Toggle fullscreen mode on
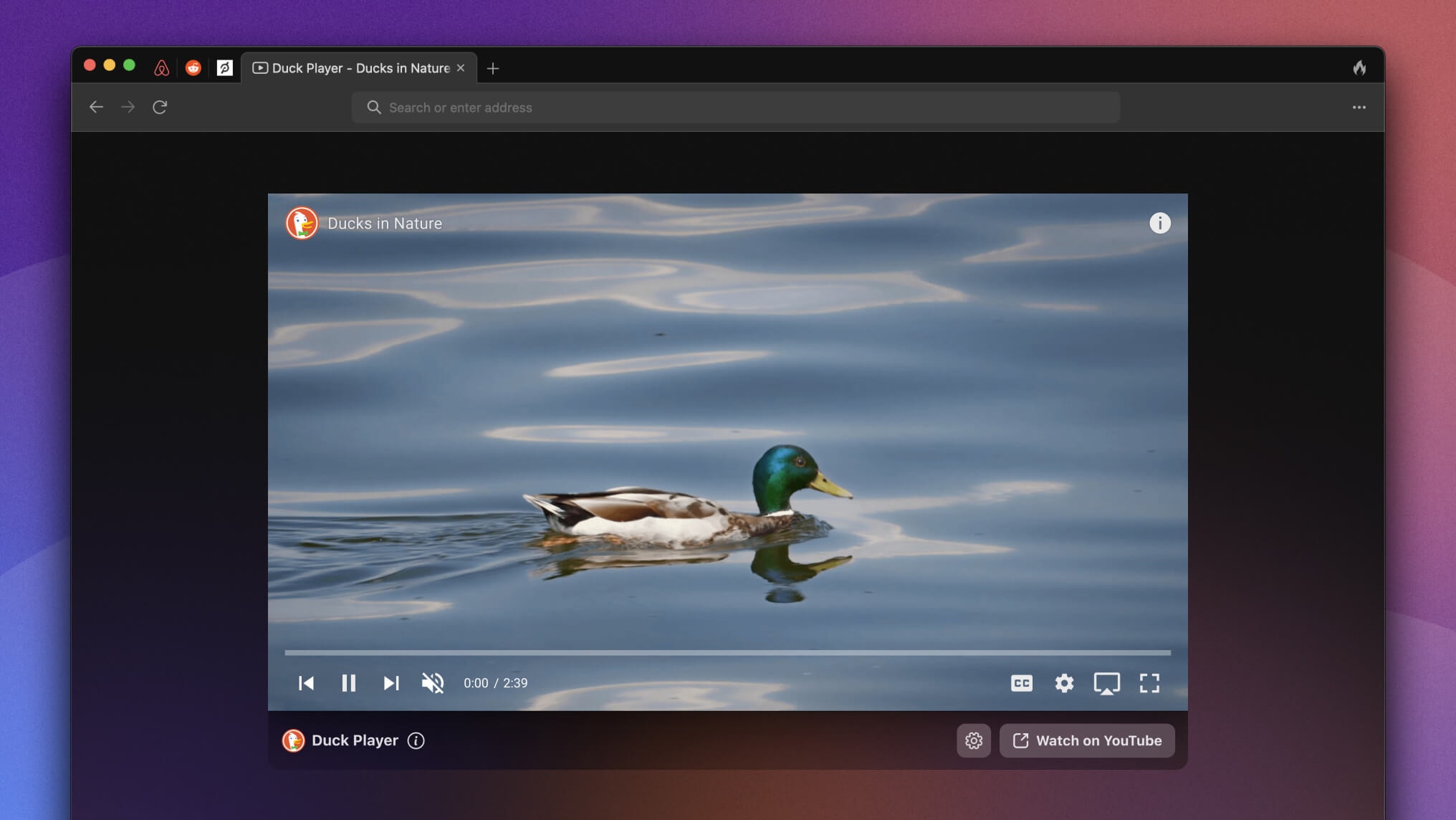Viewport: 1456px width, 820px height. [1149, 683]
